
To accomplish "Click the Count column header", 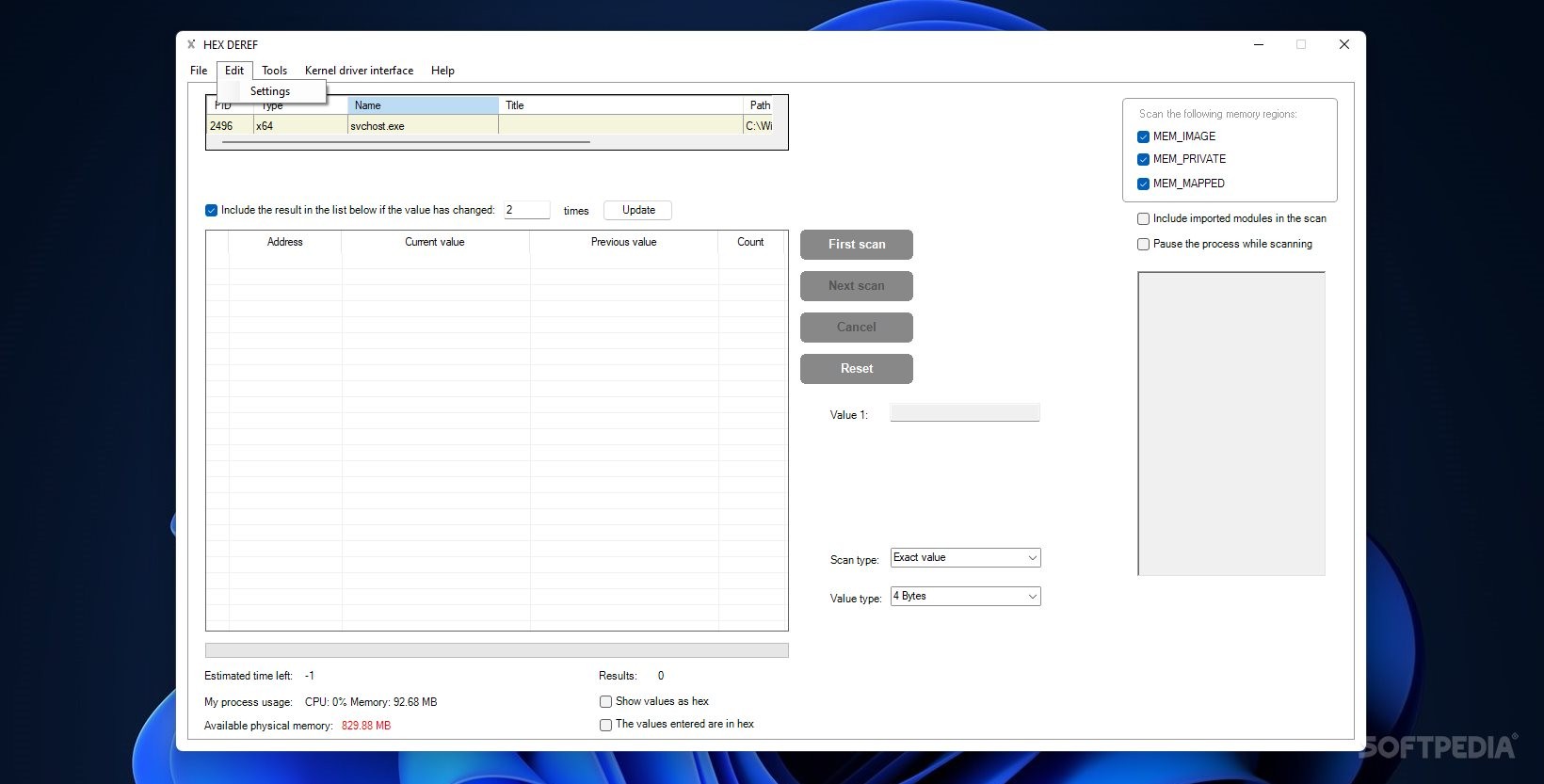I will 750,242.
